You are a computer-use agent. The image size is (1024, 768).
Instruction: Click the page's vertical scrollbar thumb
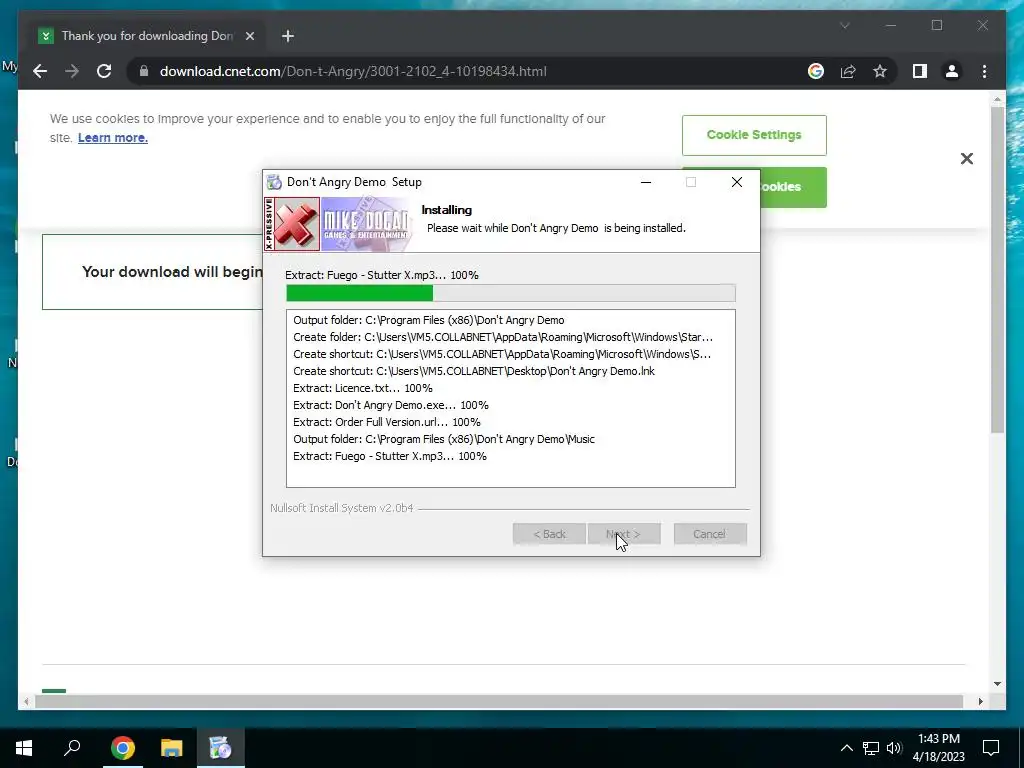click(997, 269)
